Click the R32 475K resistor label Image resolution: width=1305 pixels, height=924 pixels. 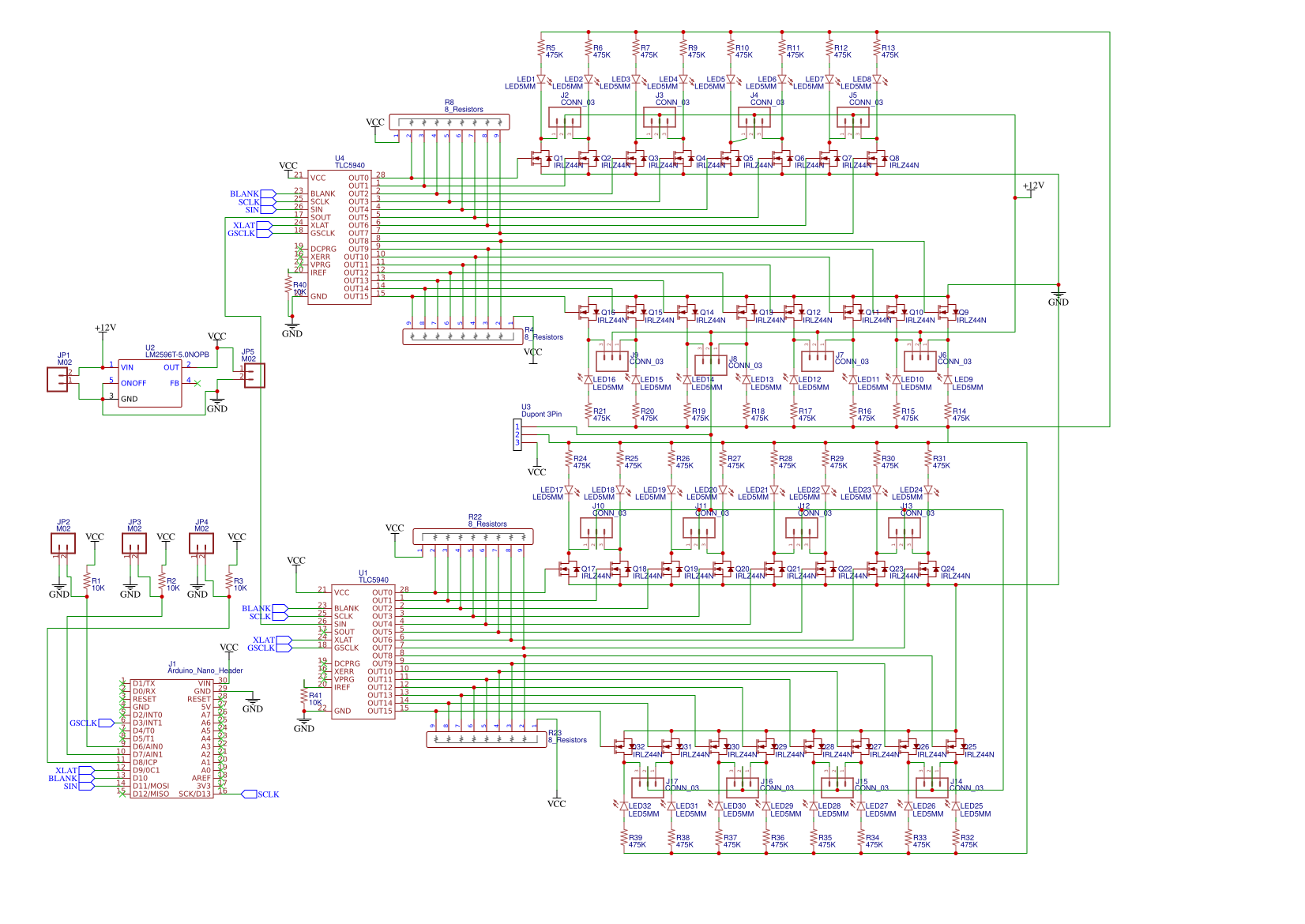pos(968,841)
